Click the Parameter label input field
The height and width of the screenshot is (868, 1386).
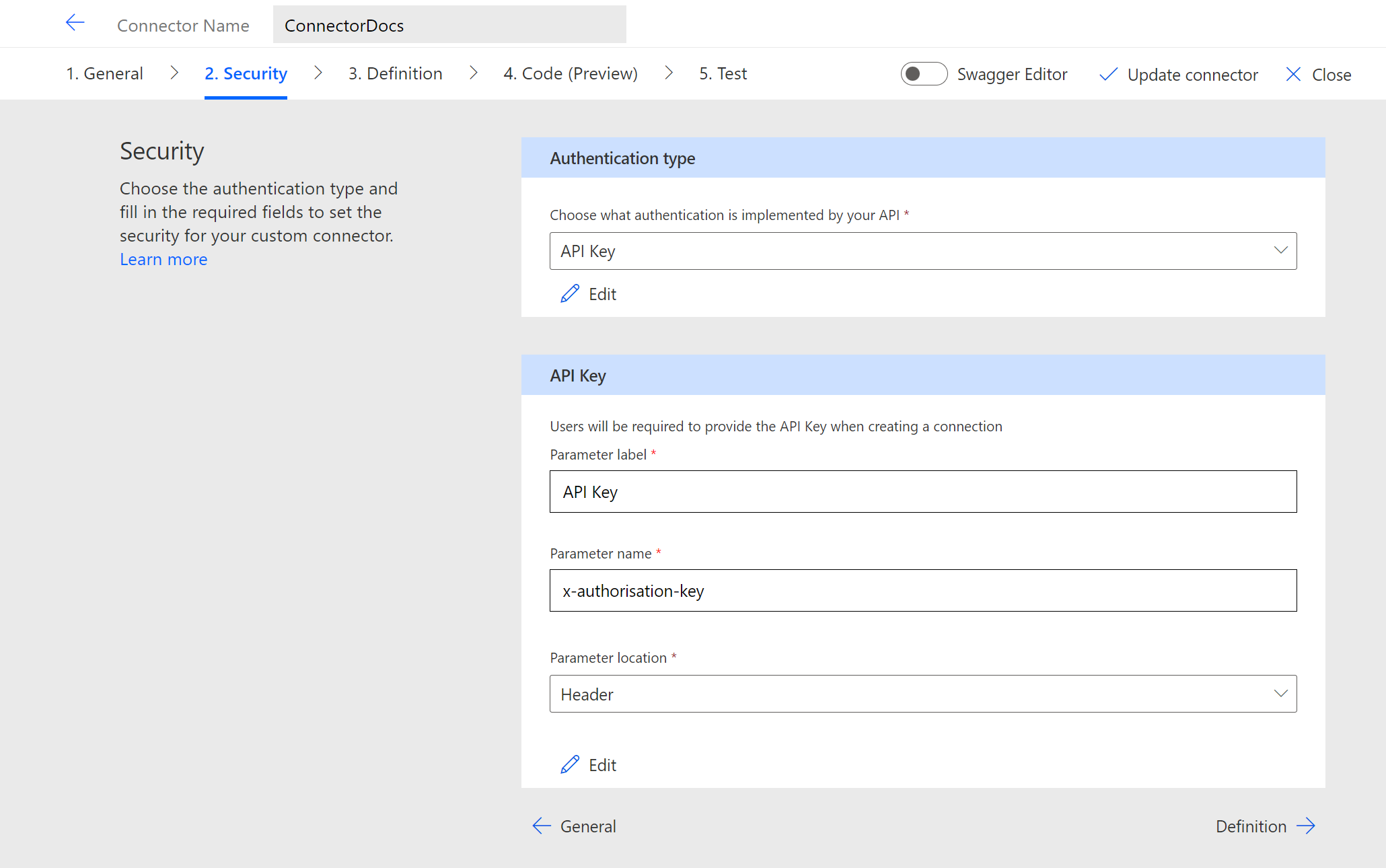click(923, 491)
